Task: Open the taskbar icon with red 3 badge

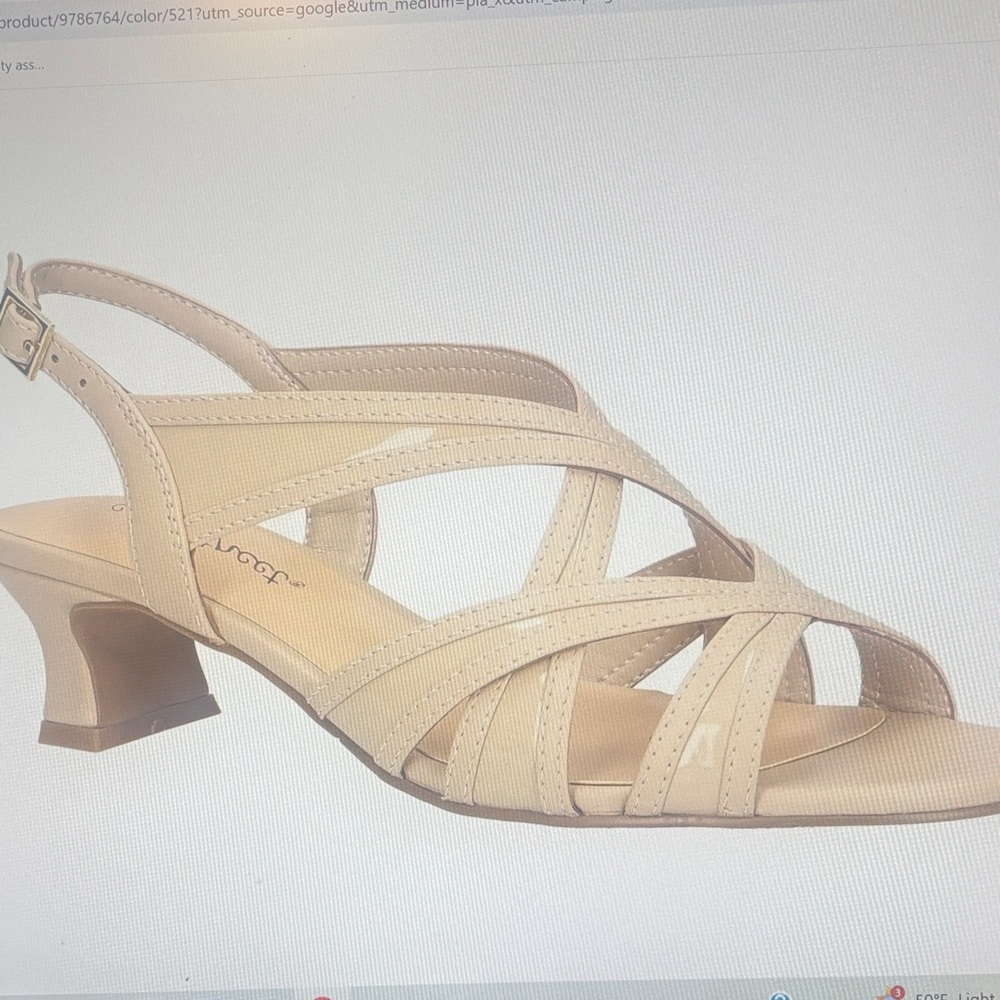Action: click(x=892, y=994)
